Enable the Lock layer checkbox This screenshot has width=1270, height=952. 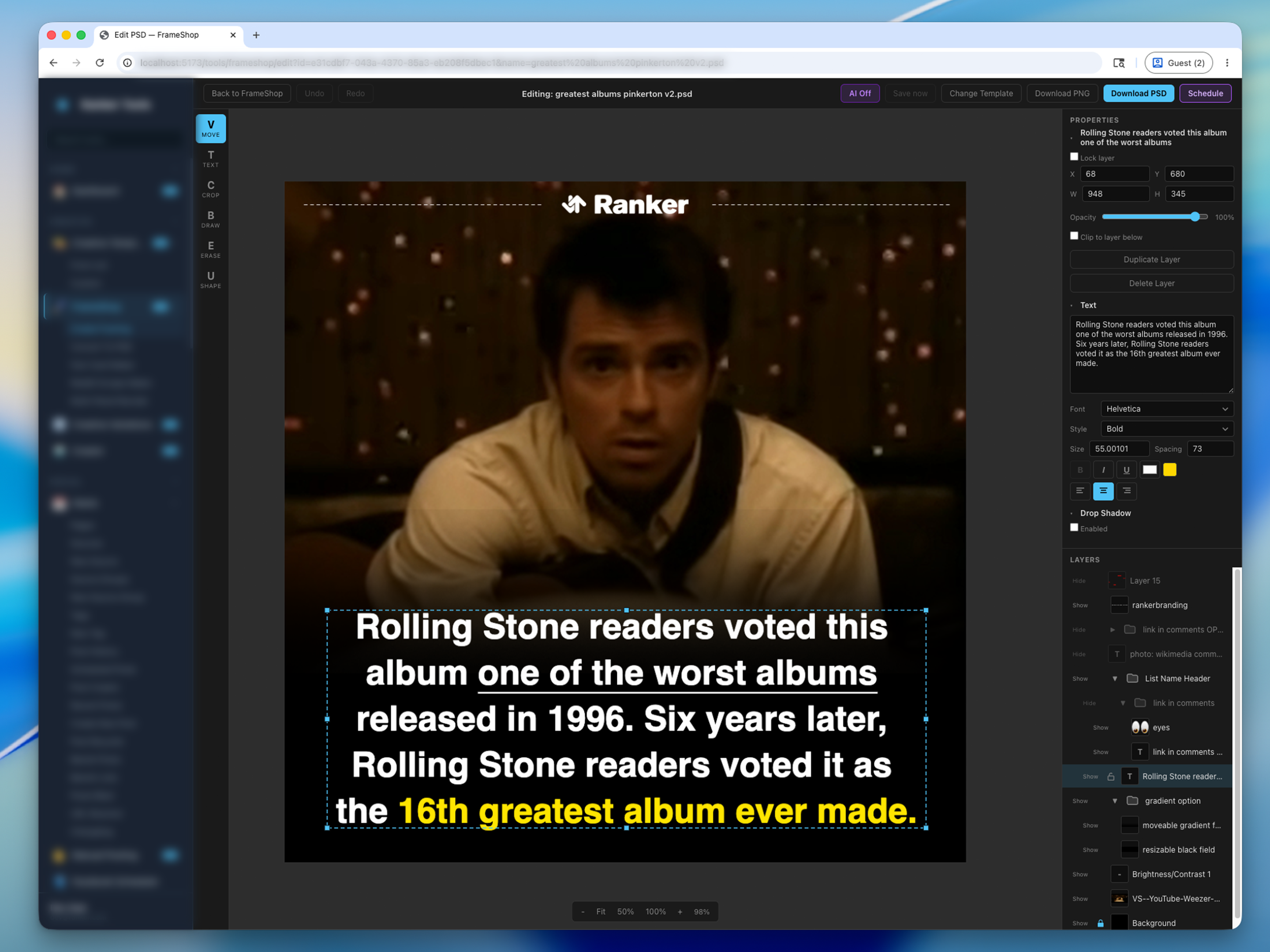point(1074,156)
